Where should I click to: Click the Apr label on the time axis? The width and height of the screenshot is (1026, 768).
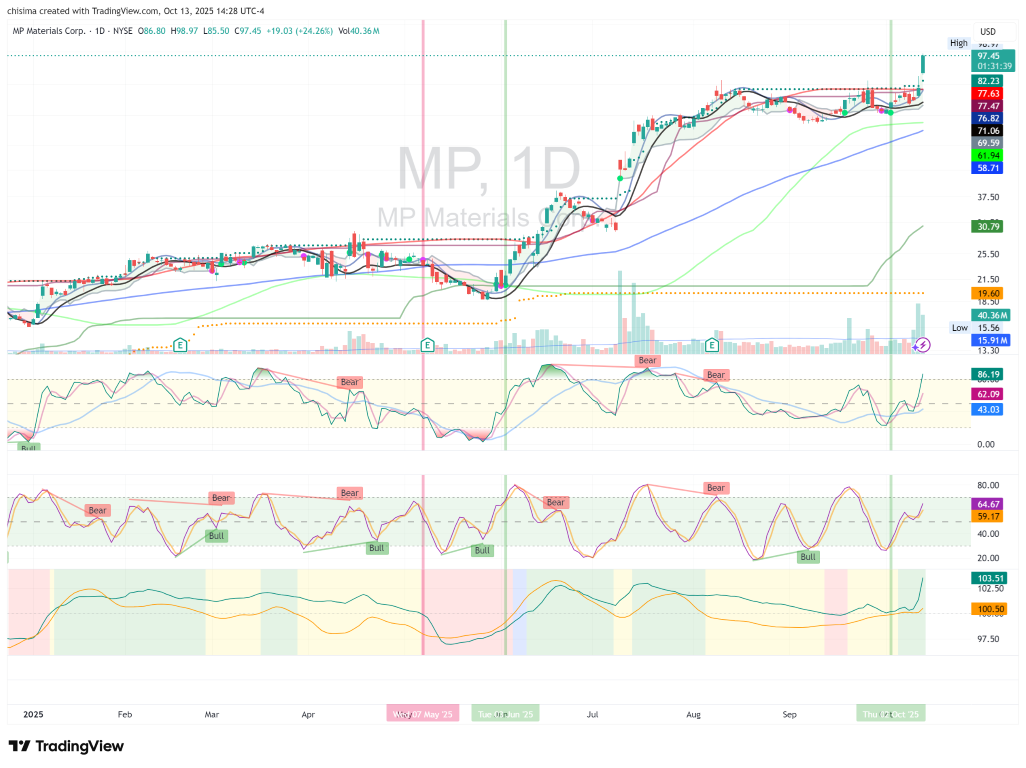(x=308, y=714)
